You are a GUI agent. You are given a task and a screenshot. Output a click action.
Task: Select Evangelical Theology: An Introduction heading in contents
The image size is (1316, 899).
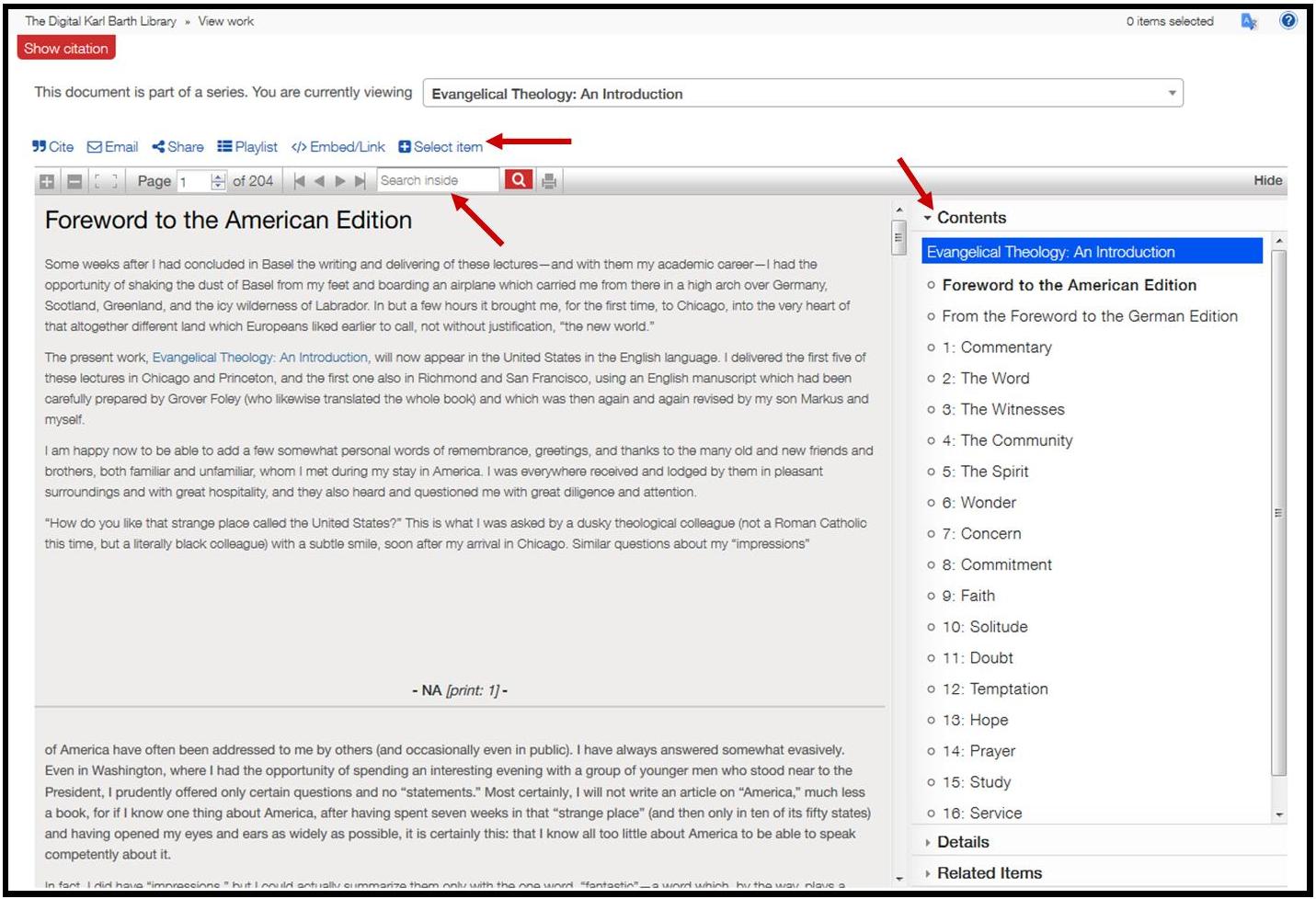pyautogui.click(x=1092, y=252)
